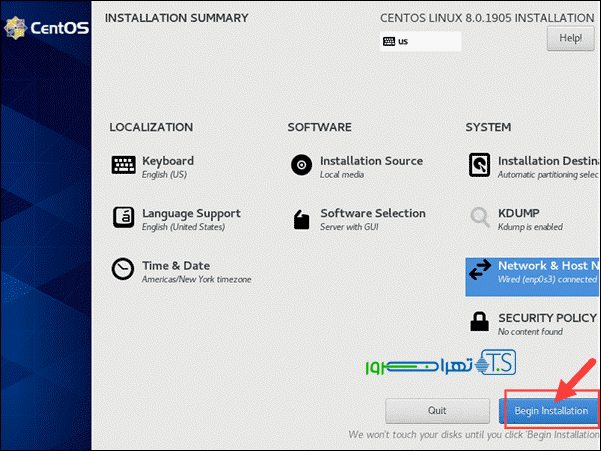601x451 pixels.
Task: Click the Security Policy padlock icon
Action: (x=480, y=322)
